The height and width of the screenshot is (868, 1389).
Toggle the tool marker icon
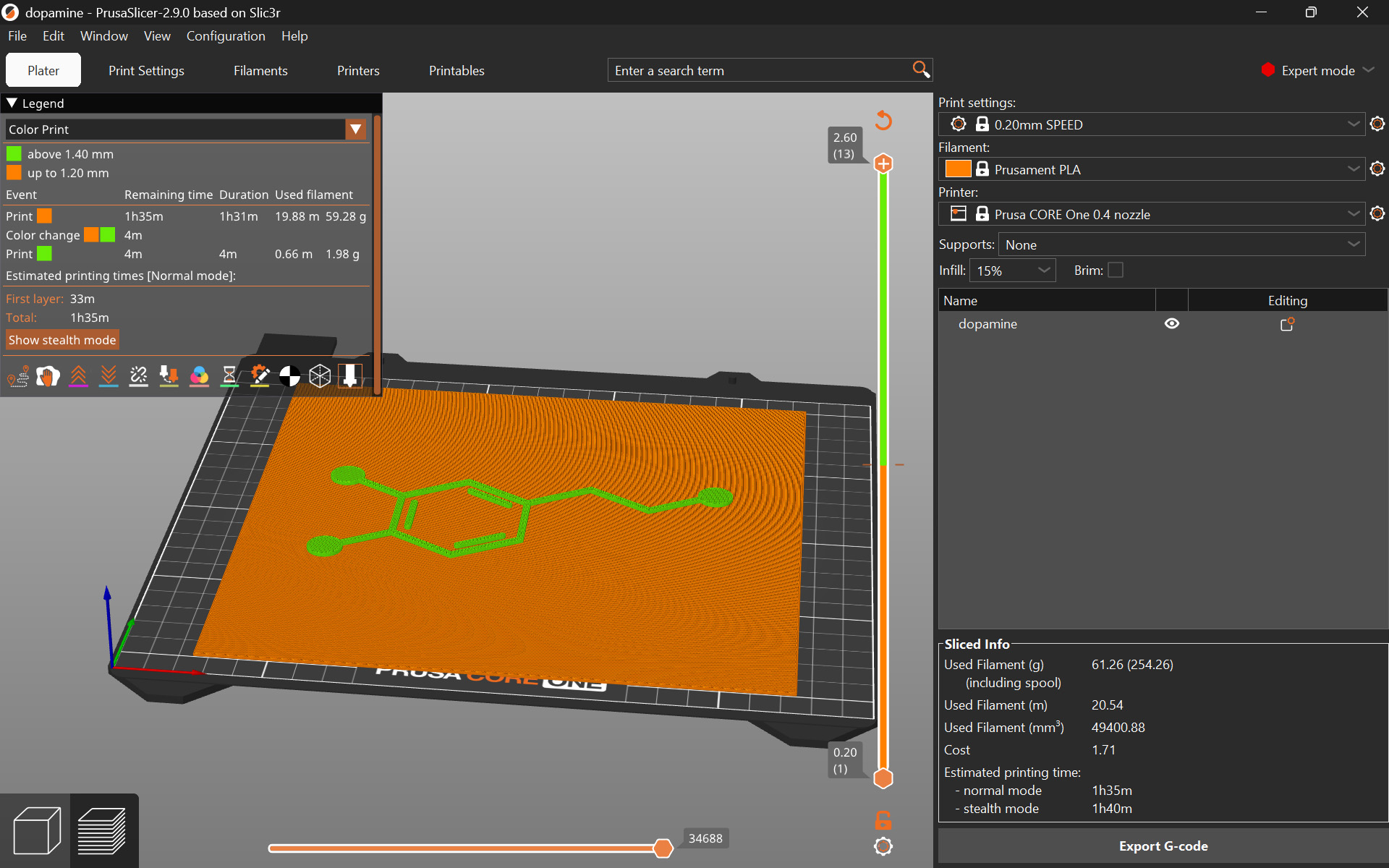[x=350, y=376]
